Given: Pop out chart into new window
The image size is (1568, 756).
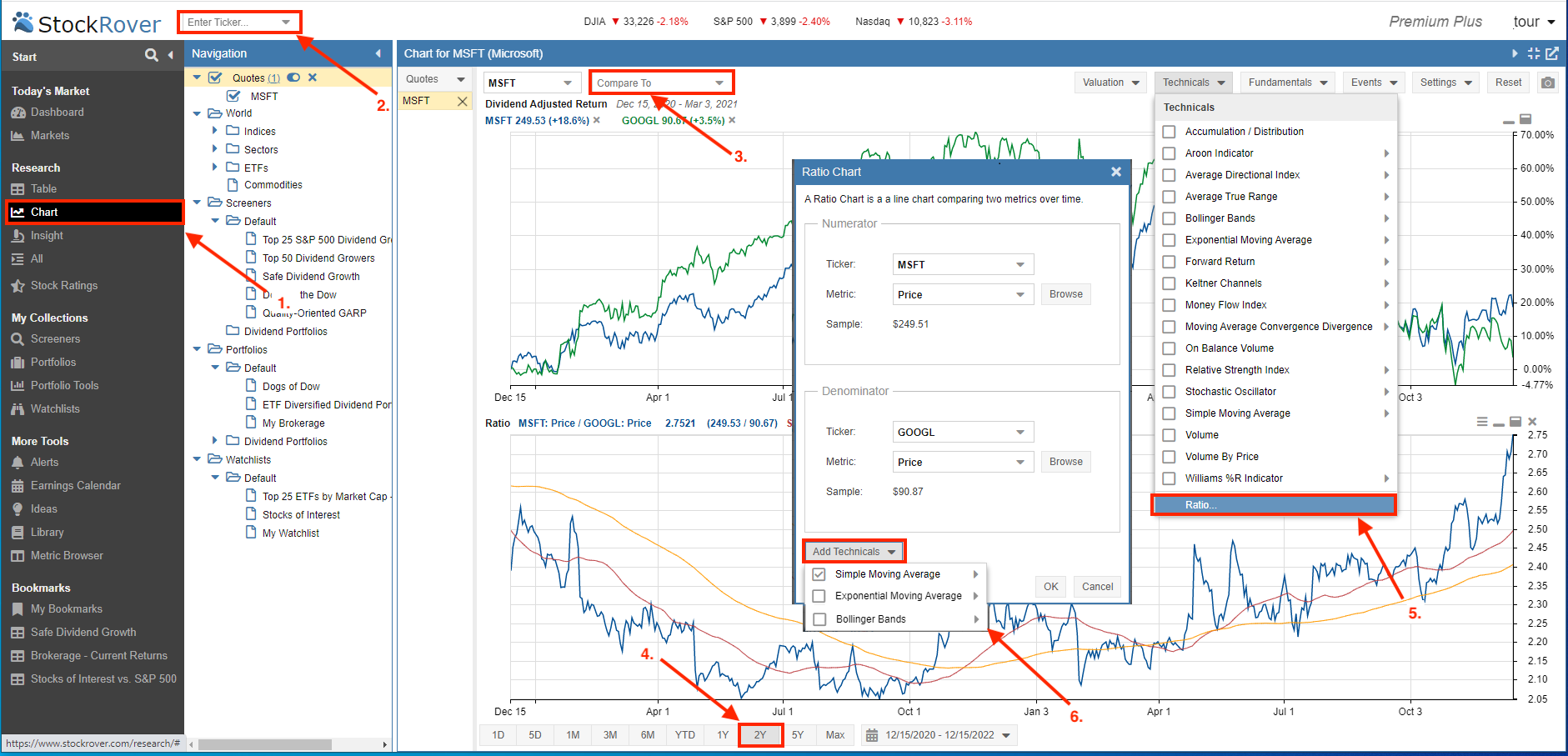Looking at the screenshot, I should (1552, 53).
